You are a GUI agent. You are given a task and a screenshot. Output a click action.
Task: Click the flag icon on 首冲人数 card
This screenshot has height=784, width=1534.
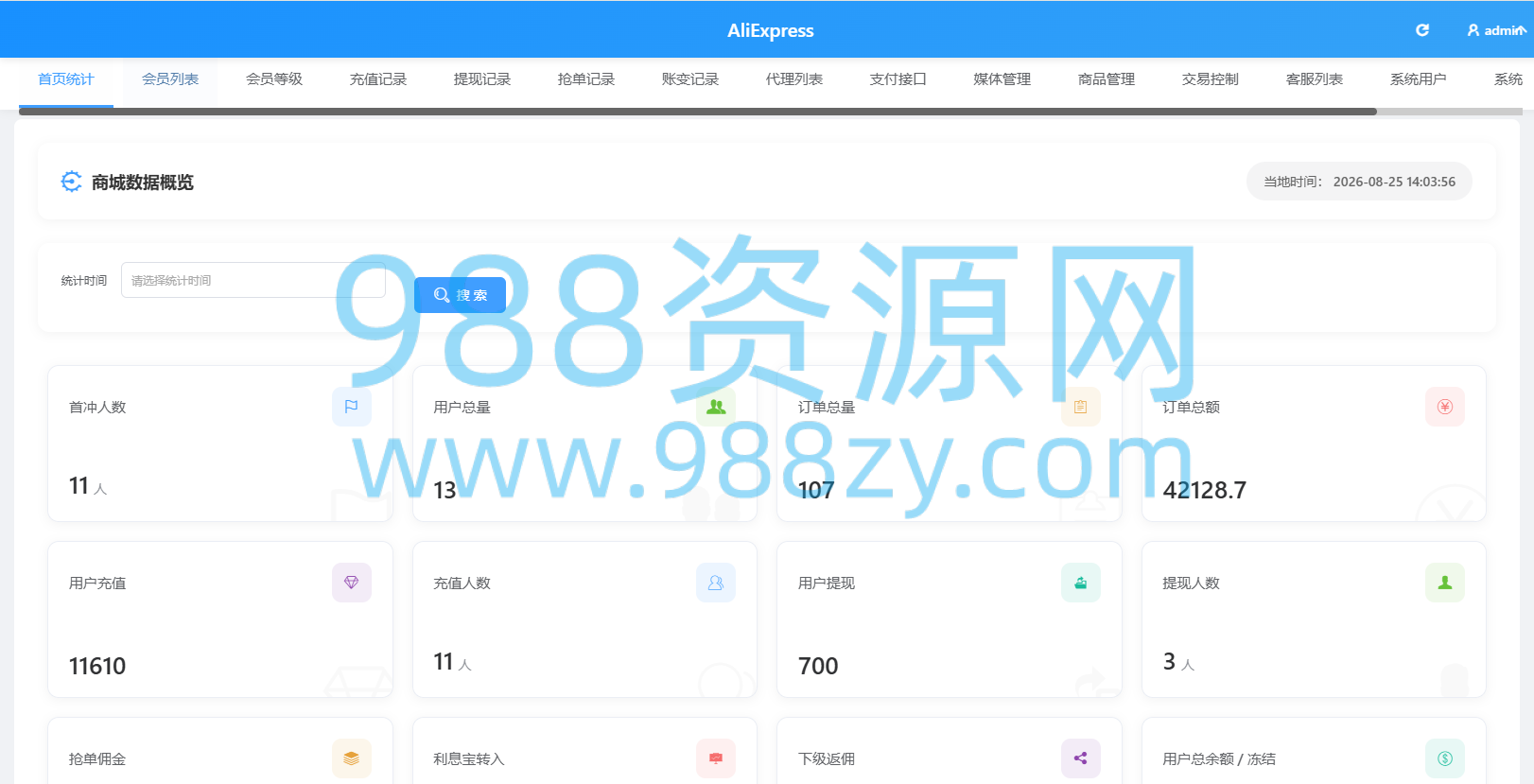(x=352, y=407)
